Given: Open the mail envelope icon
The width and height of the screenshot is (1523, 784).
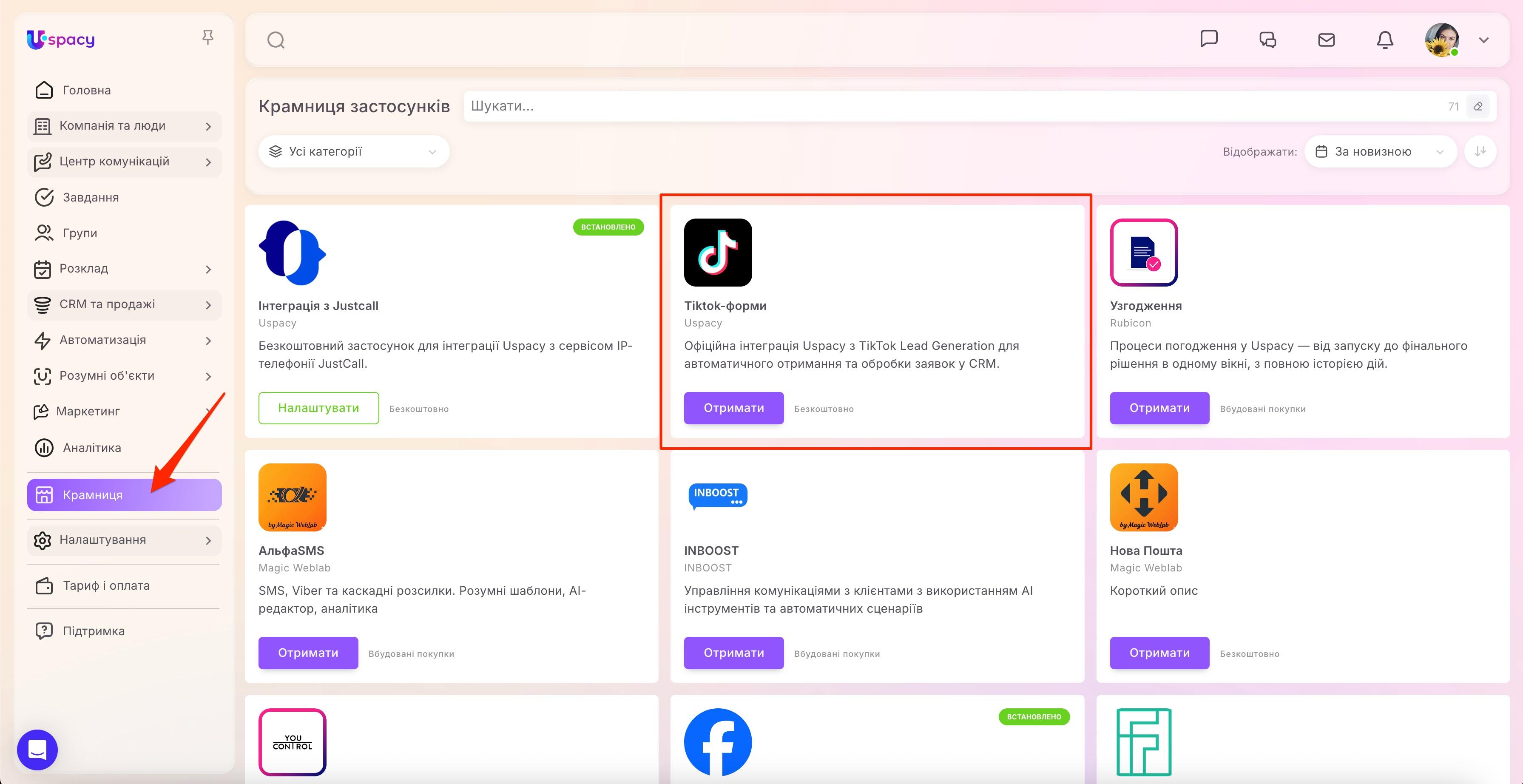Looking at the screenshot, I should pos(1326,40).
